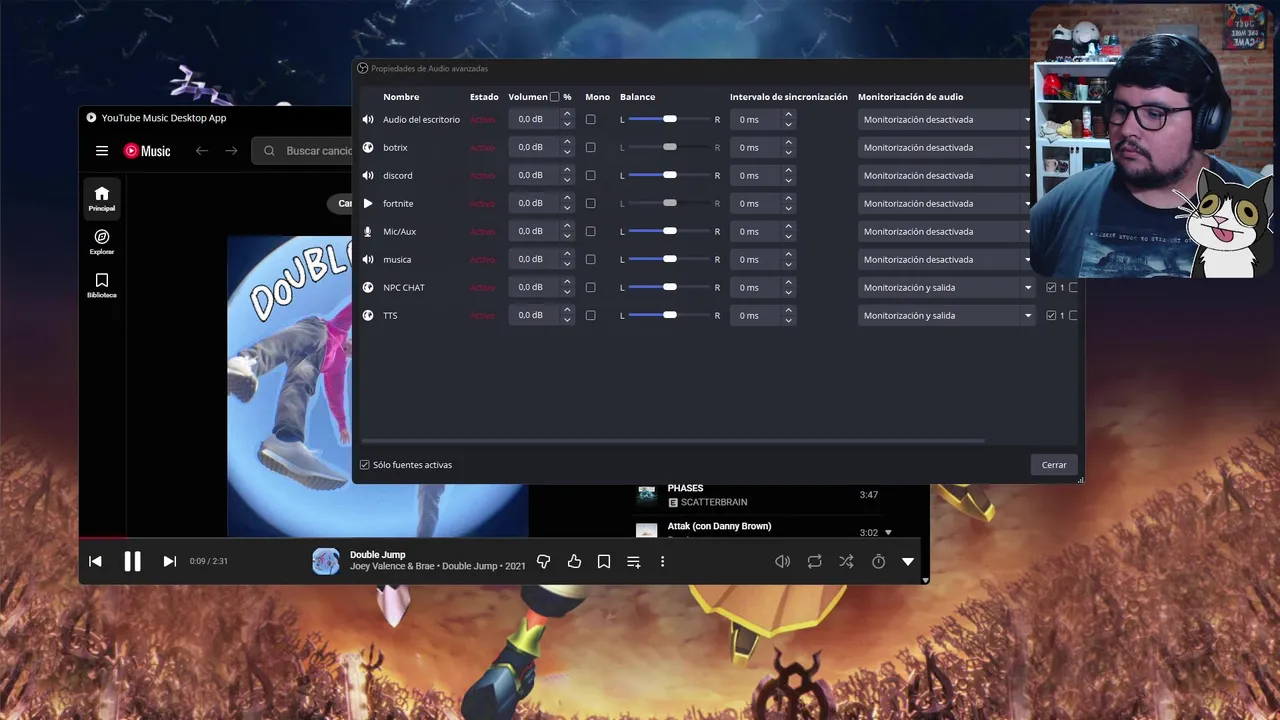Open the three-dot more options in player bar
The image size is (1280, 720).
point(662,562)
